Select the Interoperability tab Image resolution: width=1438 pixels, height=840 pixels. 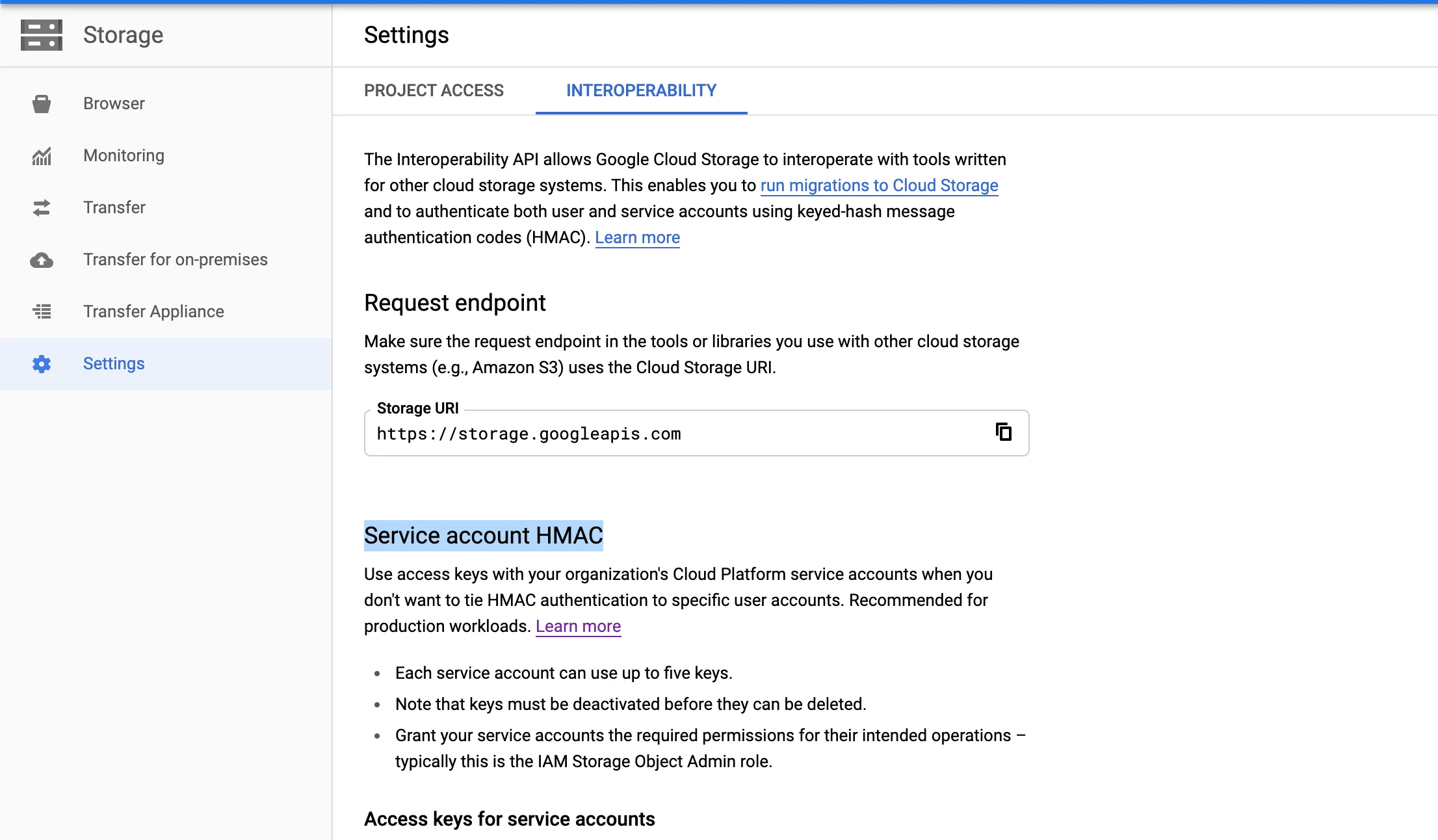pos(641,90)
